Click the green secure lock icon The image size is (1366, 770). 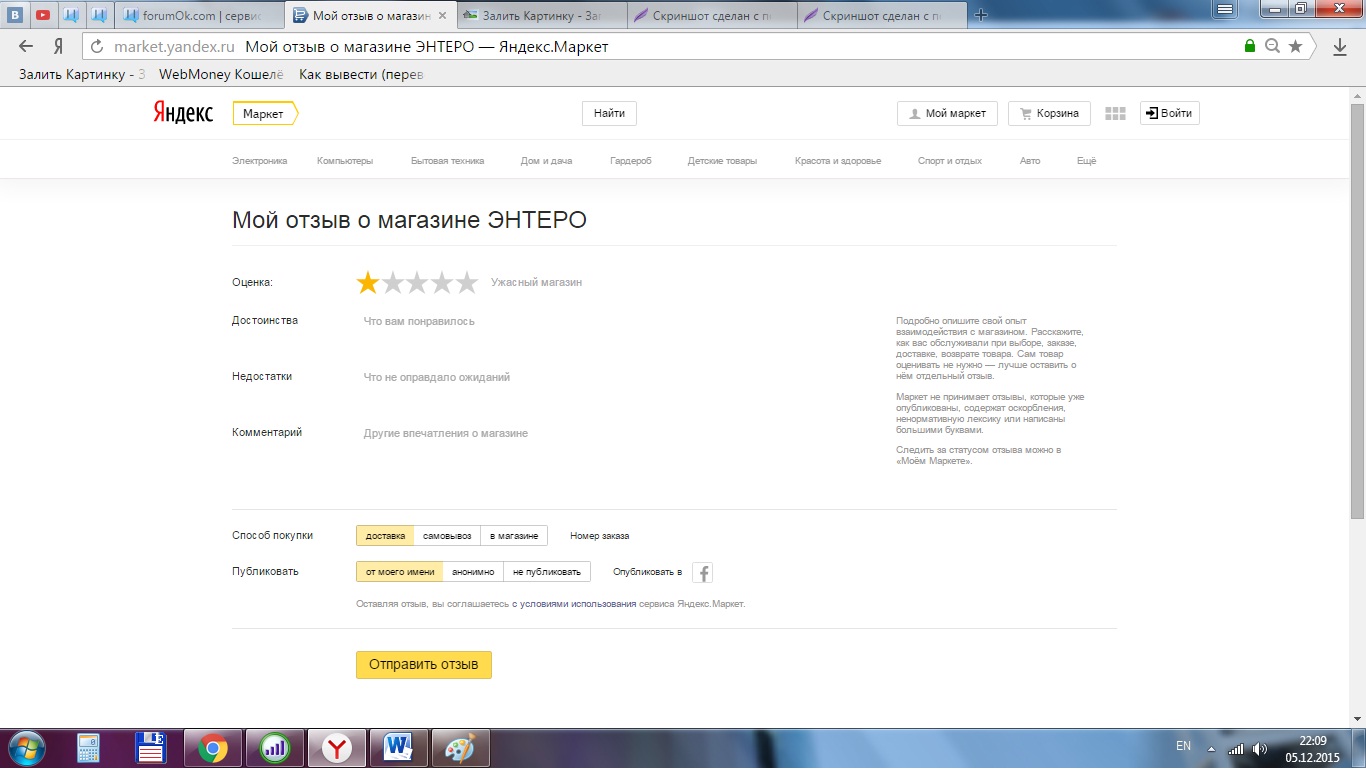pyautogui.click(x=1250, y=46)
